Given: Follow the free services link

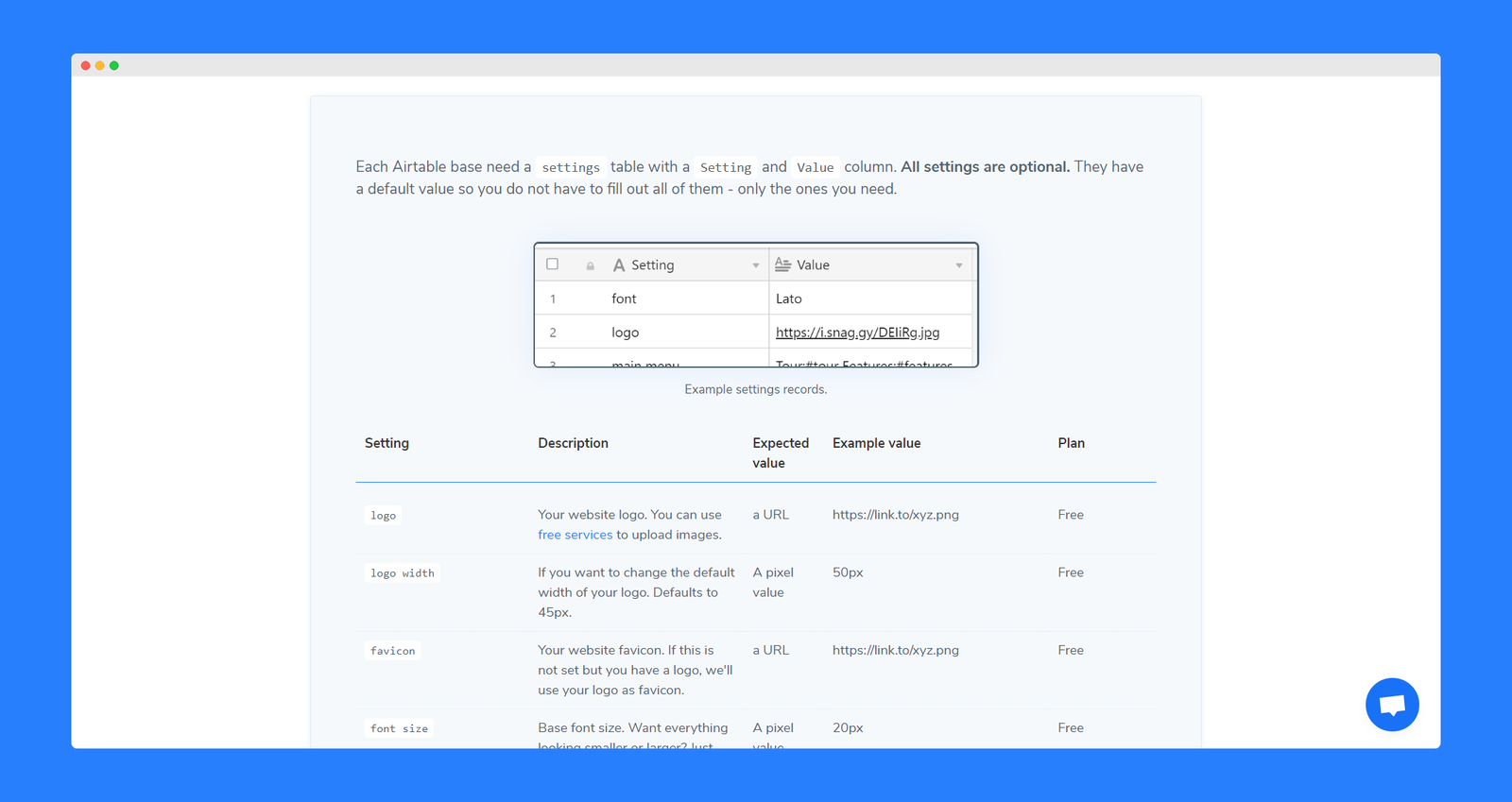Looking at the screenshot, I should pyautogui.click(x=576, y=535).
